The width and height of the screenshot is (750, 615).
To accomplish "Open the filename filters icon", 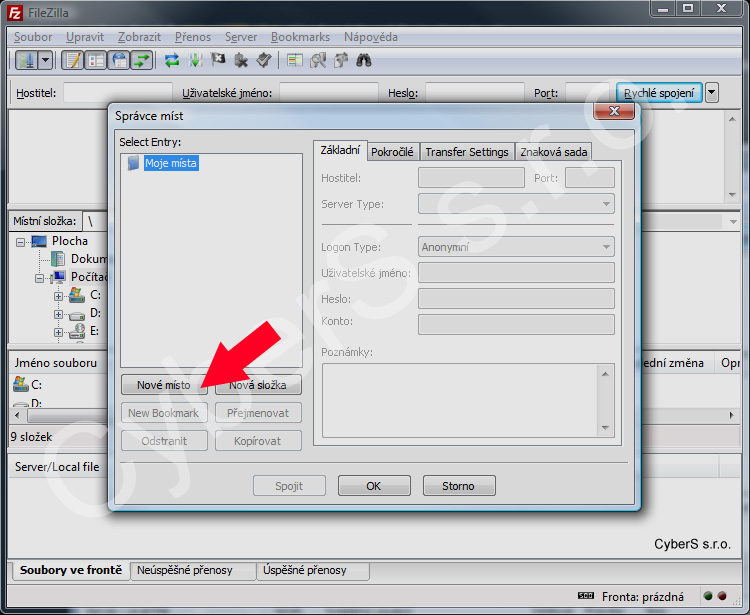I will 295,60.
